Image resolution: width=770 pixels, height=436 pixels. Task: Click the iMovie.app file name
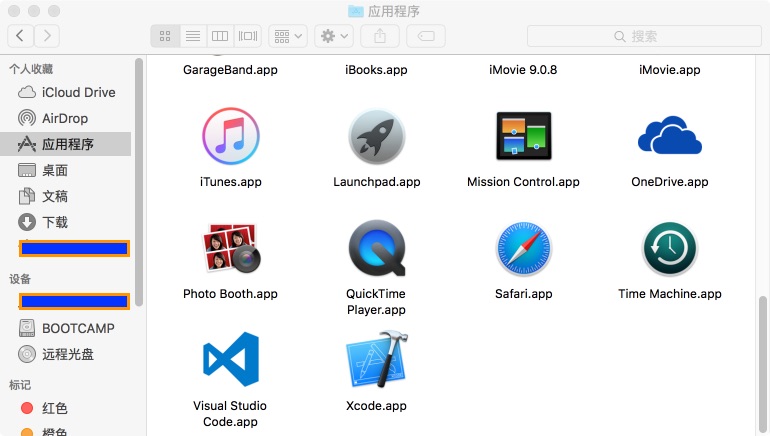click(x=670, y=70)
